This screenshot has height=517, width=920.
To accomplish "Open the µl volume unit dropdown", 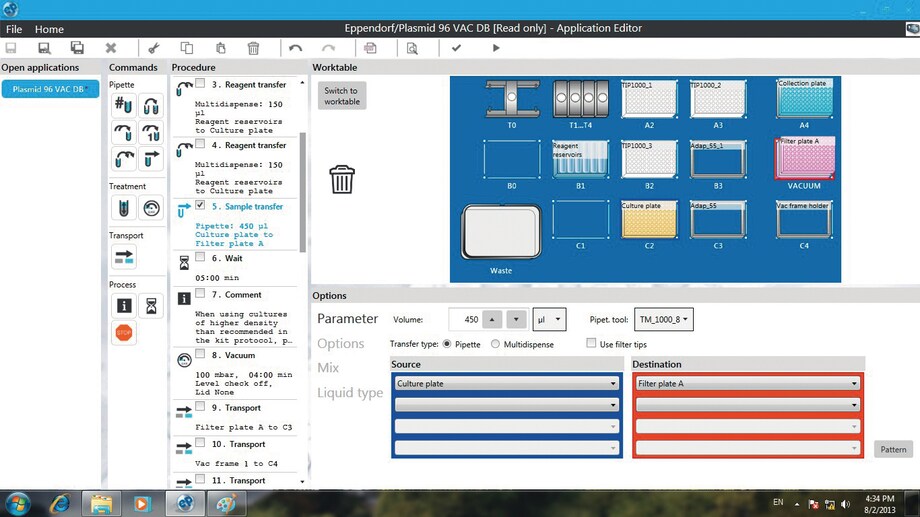I will 549,319.
